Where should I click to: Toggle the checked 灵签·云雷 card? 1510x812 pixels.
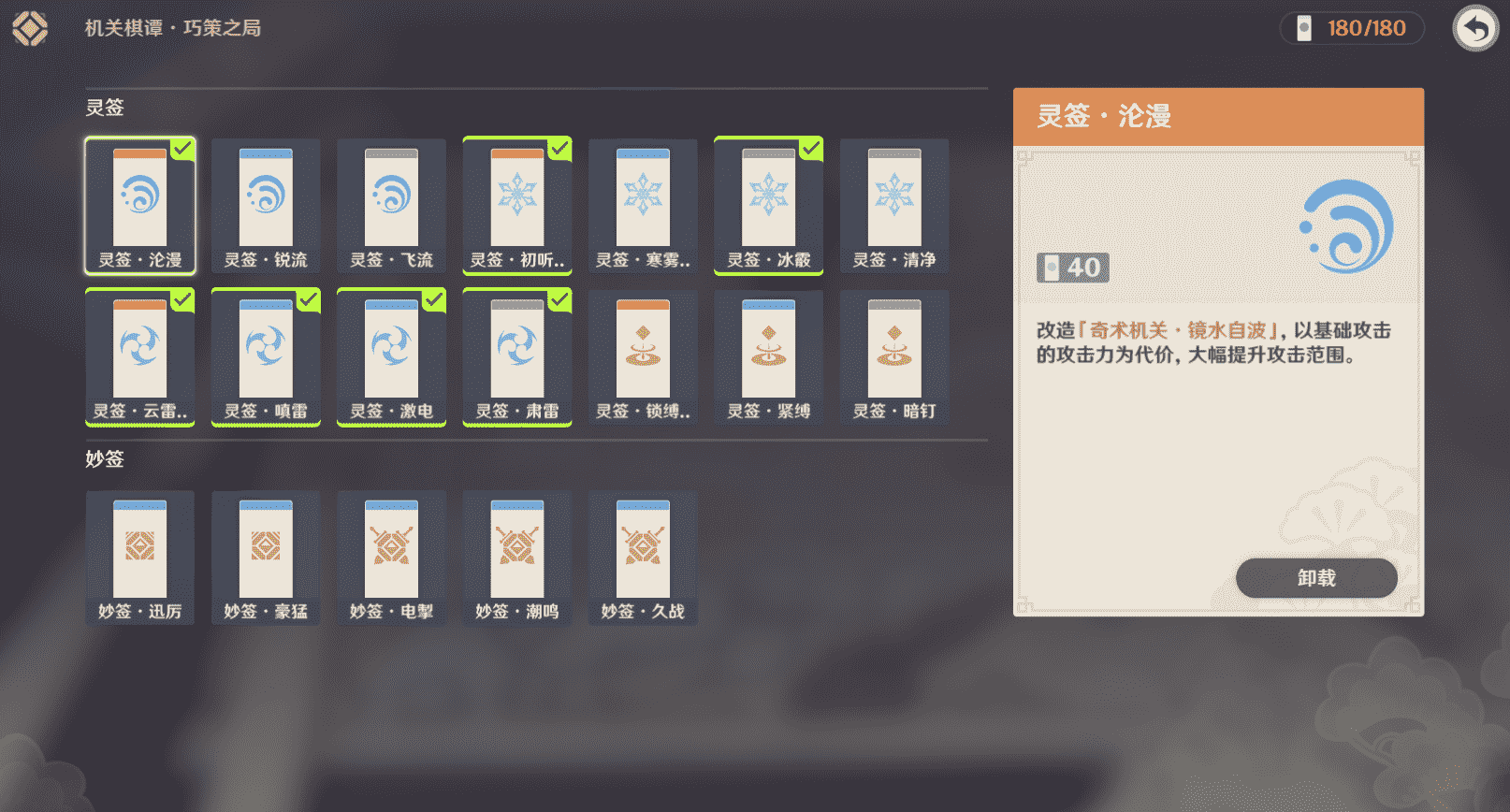pyautogui.click(x=140, y=357)
